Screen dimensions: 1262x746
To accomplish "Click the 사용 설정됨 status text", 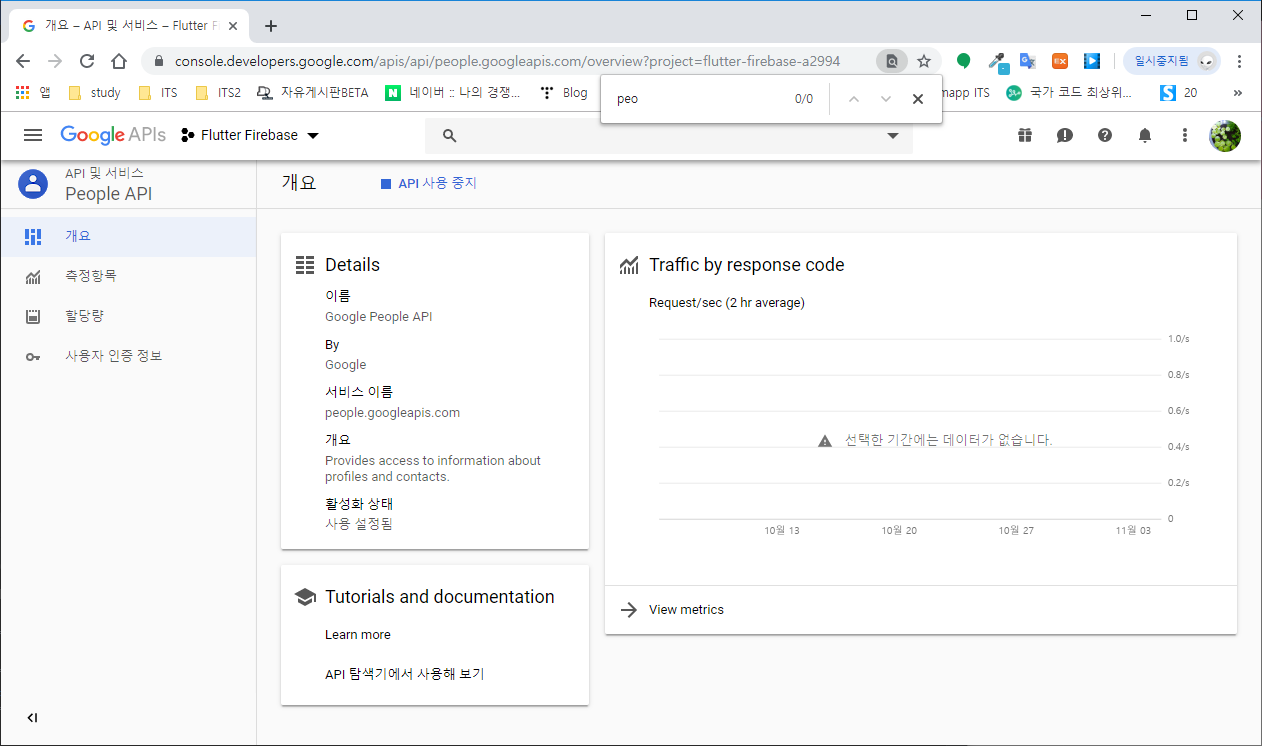I will tap(359, 524).
